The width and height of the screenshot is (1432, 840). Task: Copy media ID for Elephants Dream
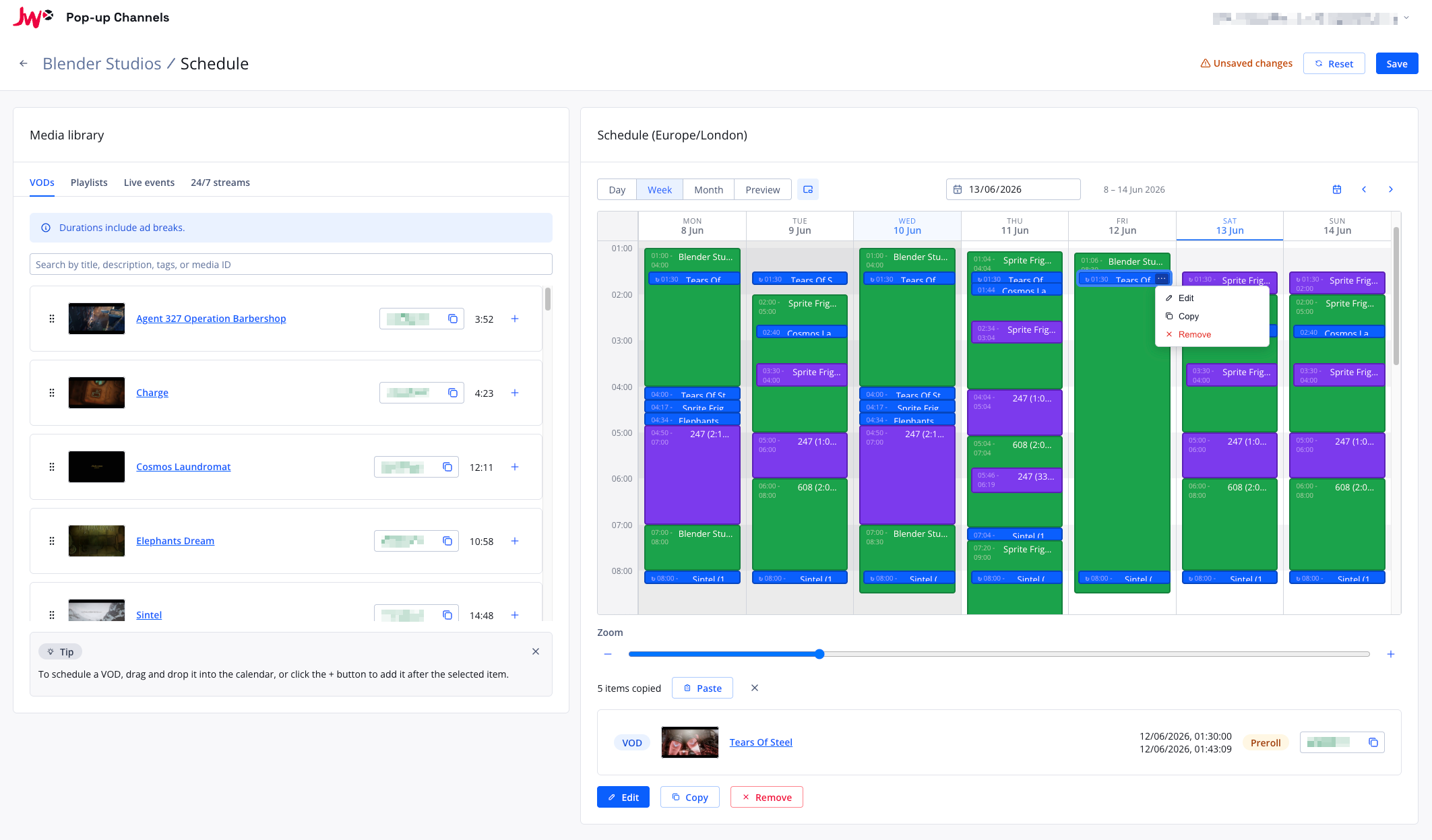point(447,541)
